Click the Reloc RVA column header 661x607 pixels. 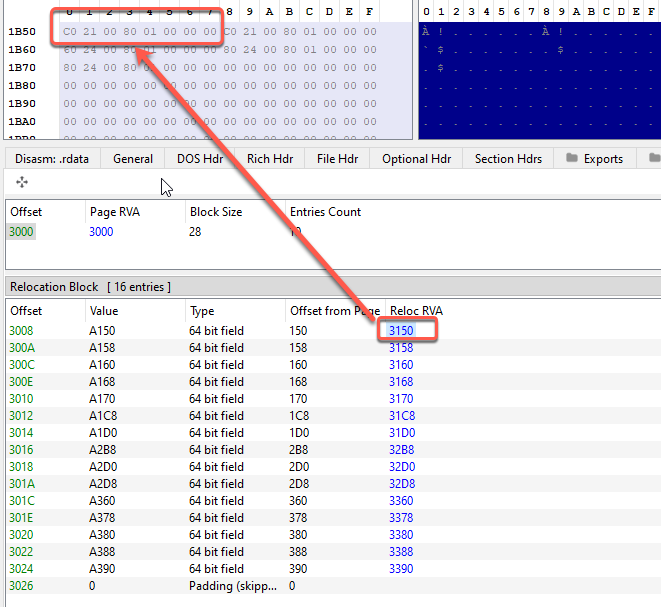[x=415, y=311]
